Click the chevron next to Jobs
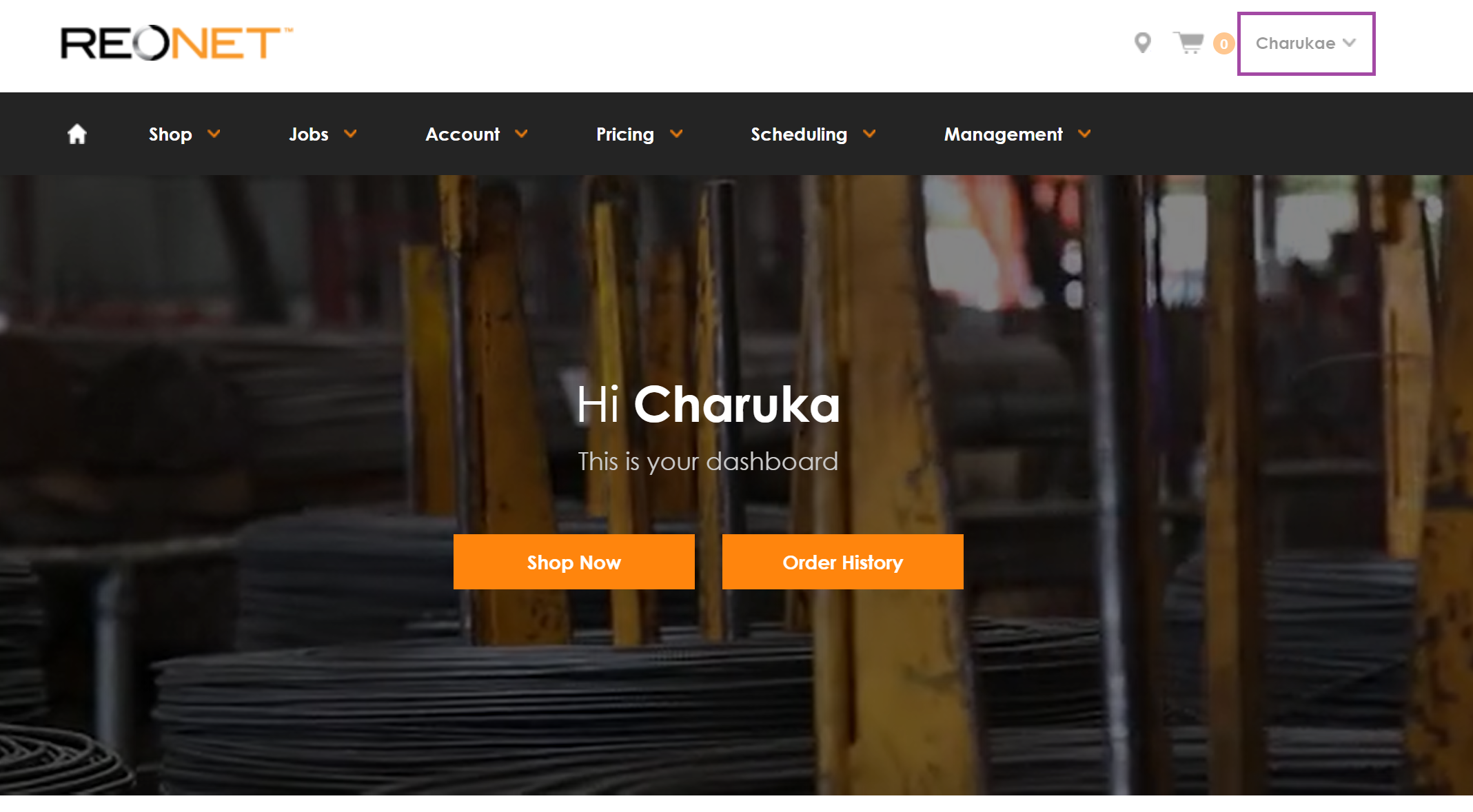The height and width of the screenshot is (812, 1473). (350, 134)
